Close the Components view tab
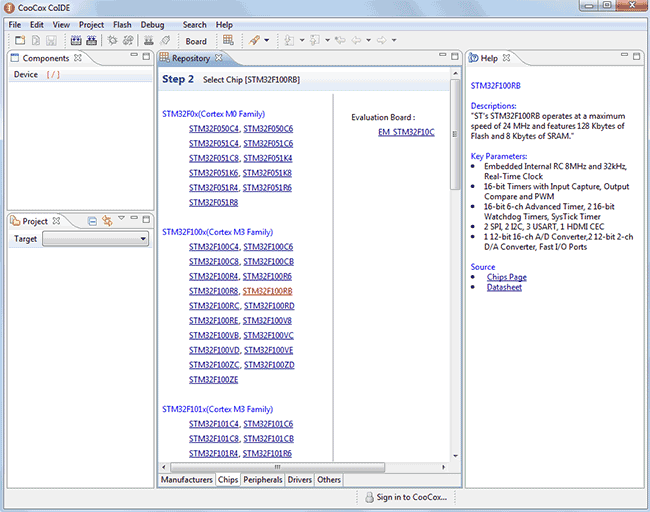Image resolution: width=650 pixels, height=512 pixels. [x=78, y=58]
